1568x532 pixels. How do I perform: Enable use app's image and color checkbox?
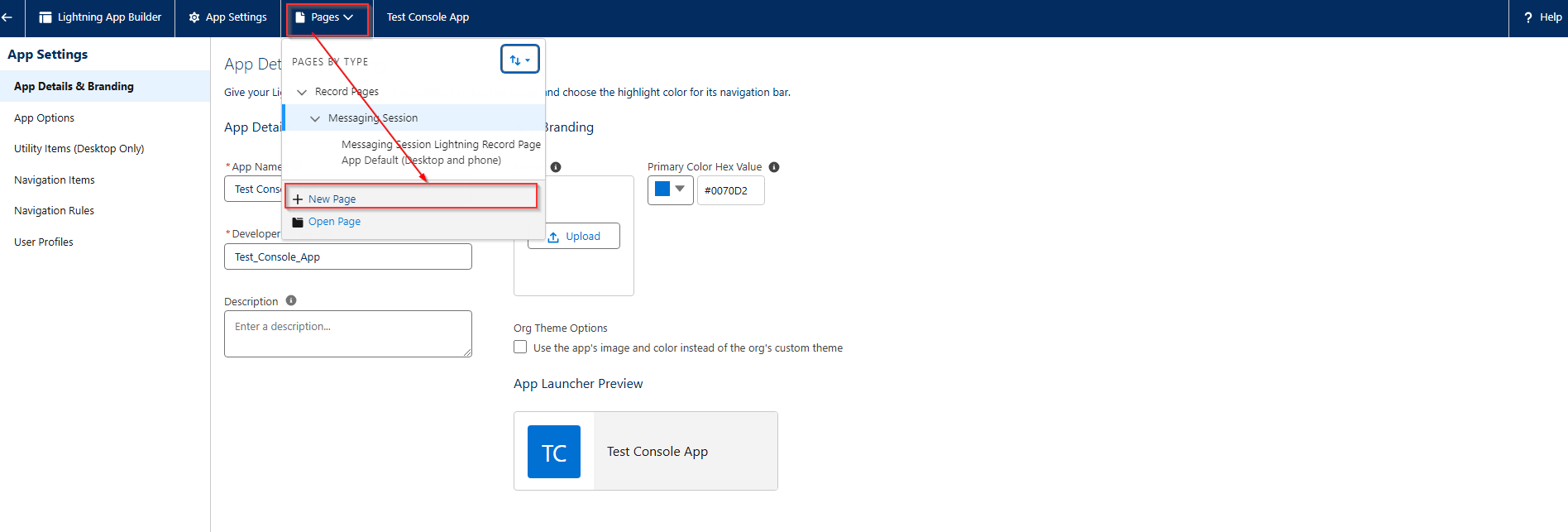(x=520, y=347)
